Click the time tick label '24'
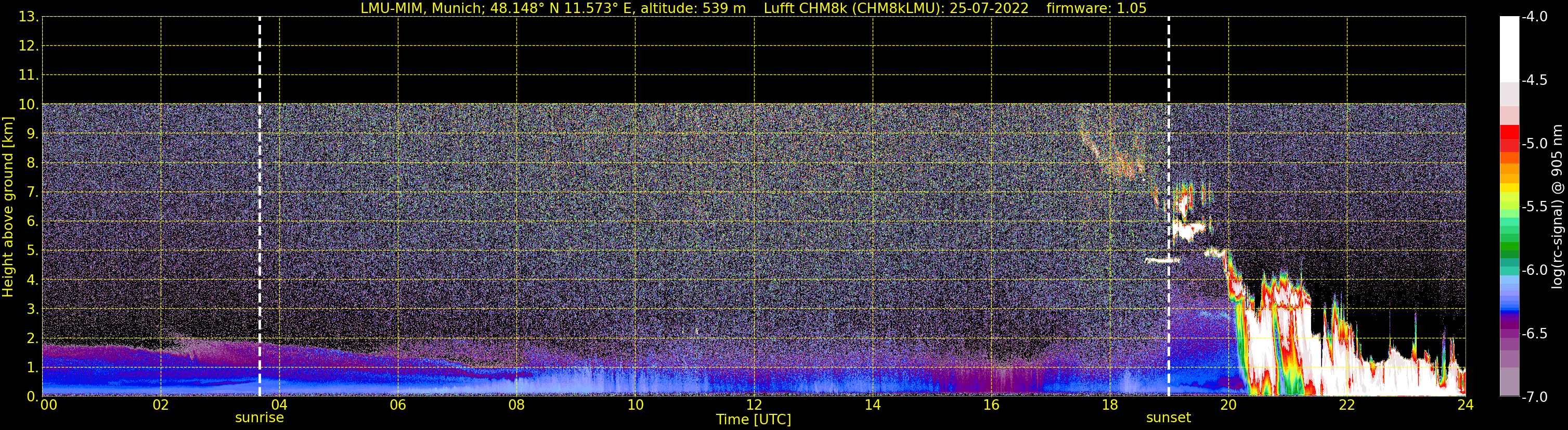This screenshot has height=430, width=1568. (1466, 405)
